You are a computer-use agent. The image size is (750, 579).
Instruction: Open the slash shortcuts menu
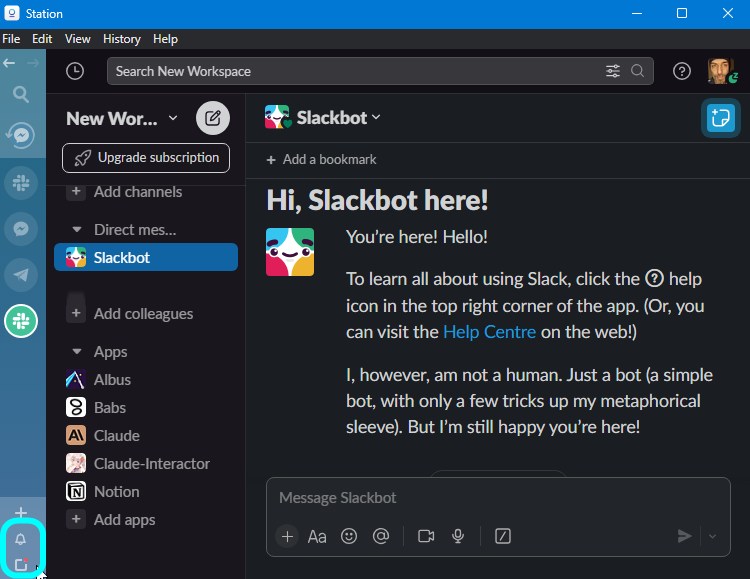pyautogui.click(x=503, y=536)
